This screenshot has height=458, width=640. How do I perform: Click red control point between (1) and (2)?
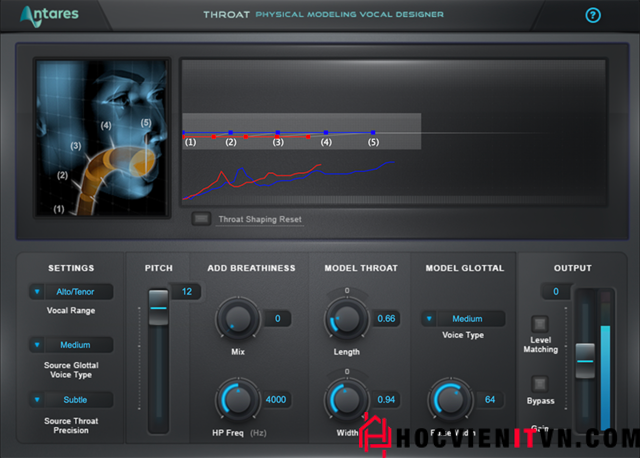tap(214, 137)
